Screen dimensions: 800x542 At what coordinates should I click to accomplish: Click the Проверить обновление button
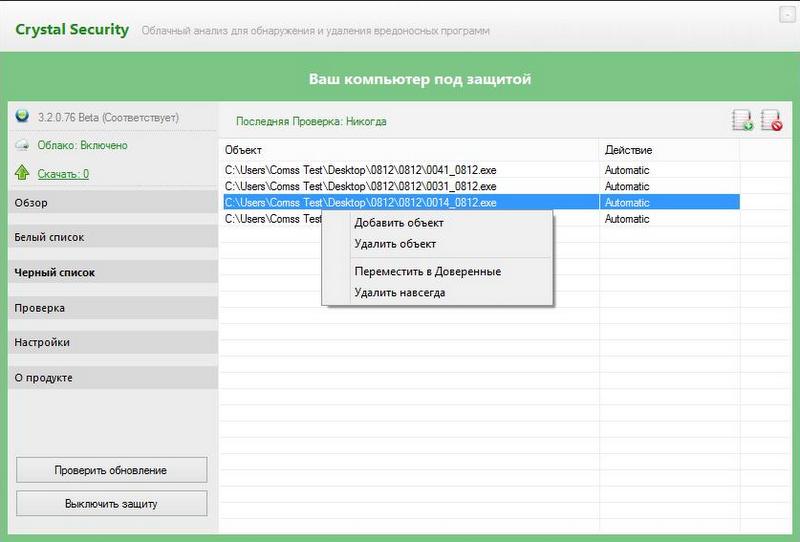click(112, 470)
